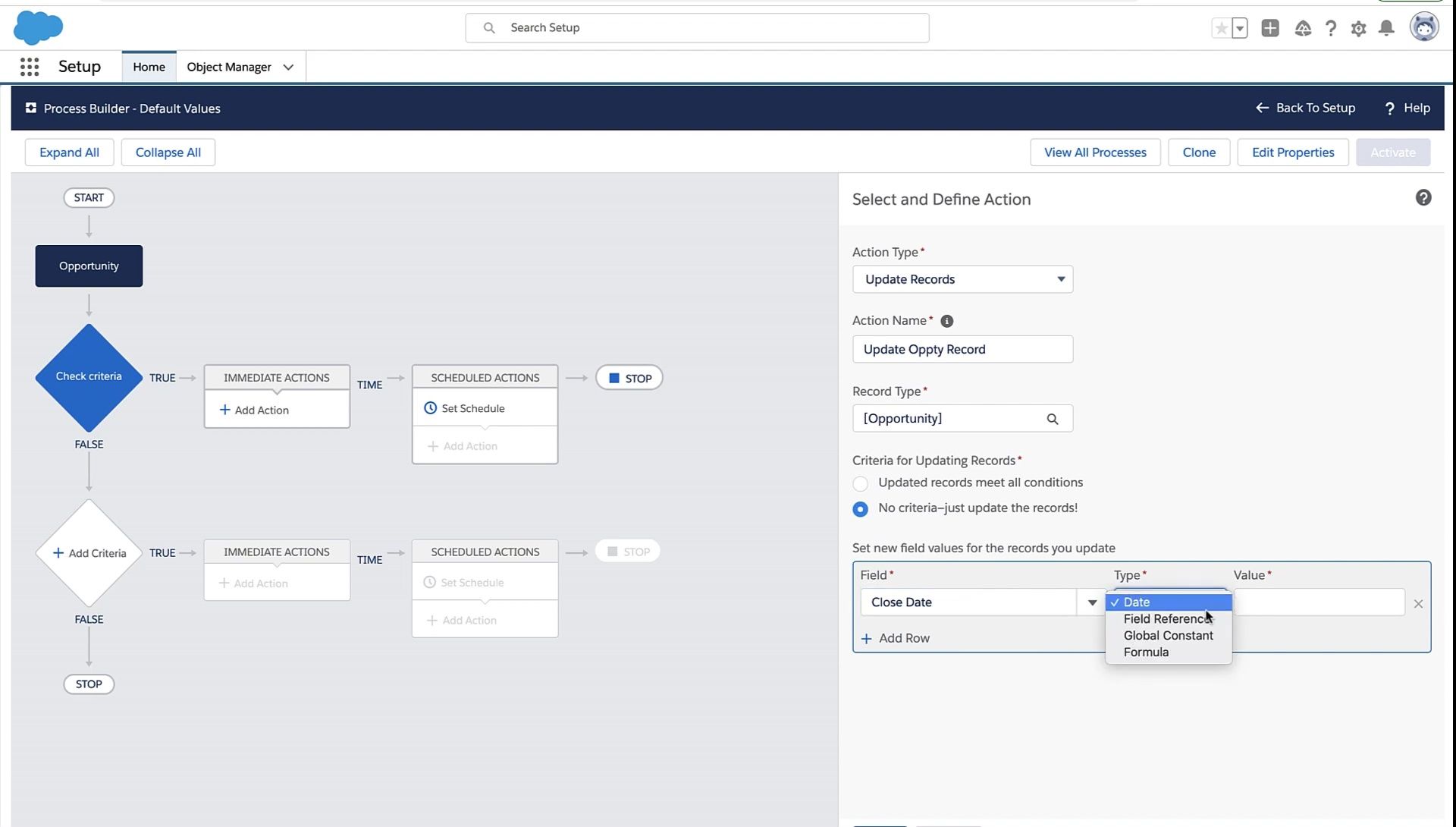Click the START node
The image size is (1456, 827).
pyautogui.click(x=89, y=197)
